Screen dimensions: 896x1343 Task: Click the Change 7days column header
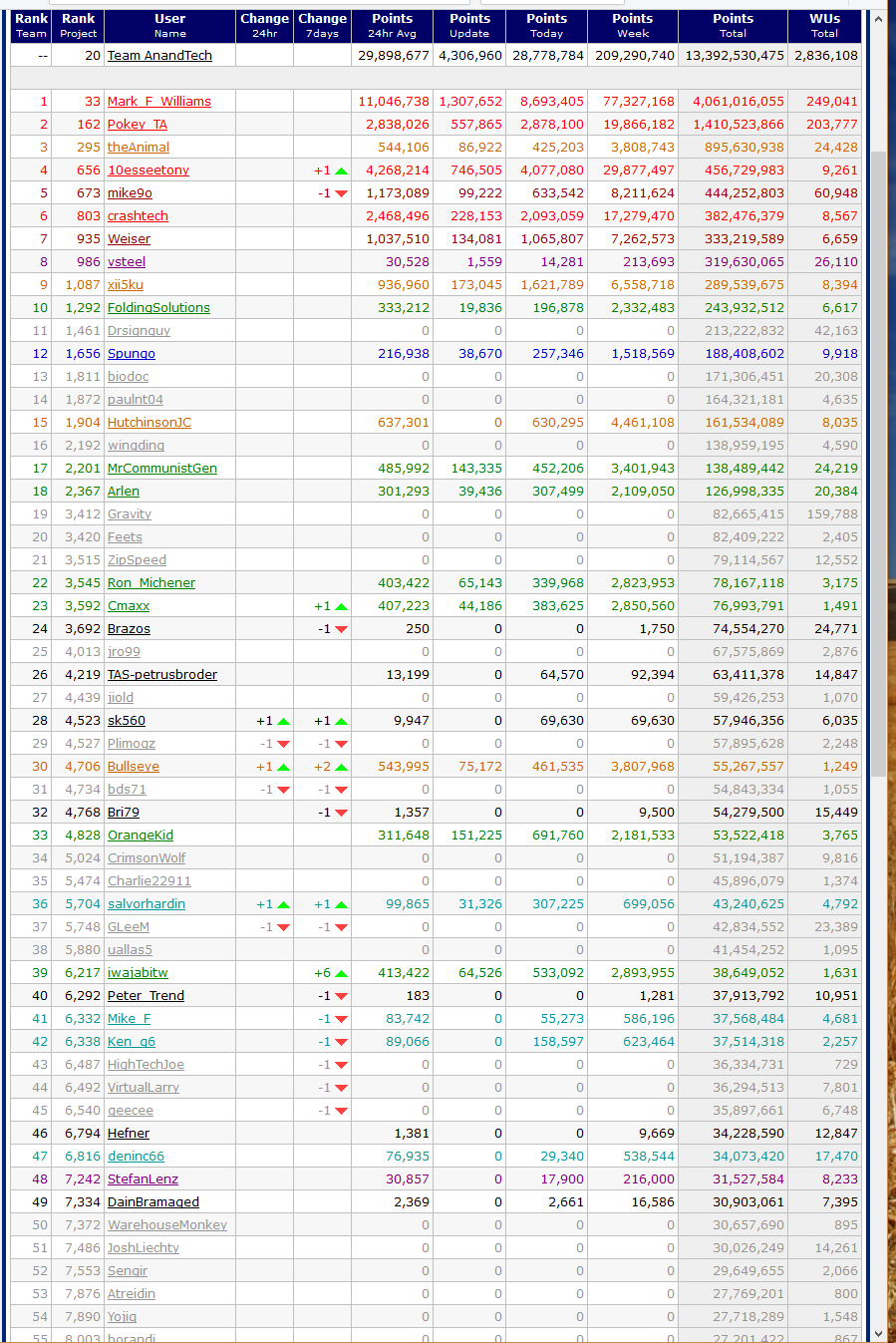point(322,26)
